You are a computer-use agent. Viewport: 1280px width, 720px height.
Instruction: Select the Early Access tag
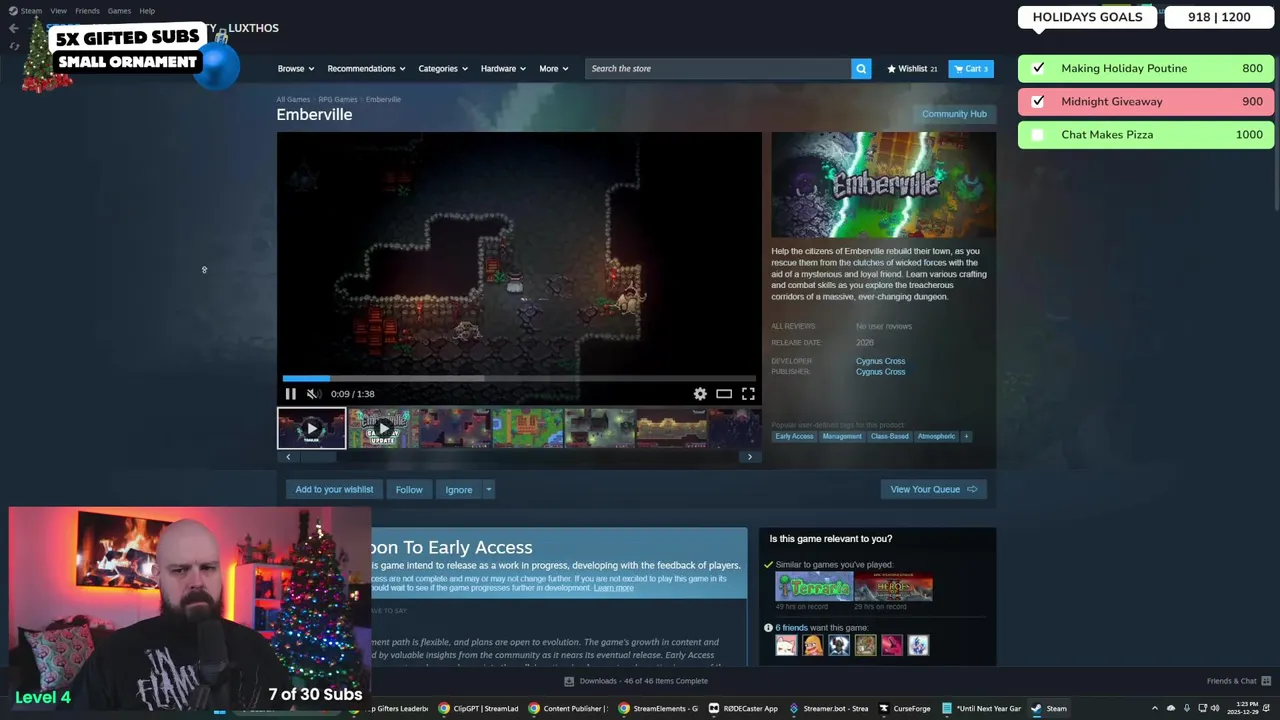pyautogui.click(x=794, y=436)
